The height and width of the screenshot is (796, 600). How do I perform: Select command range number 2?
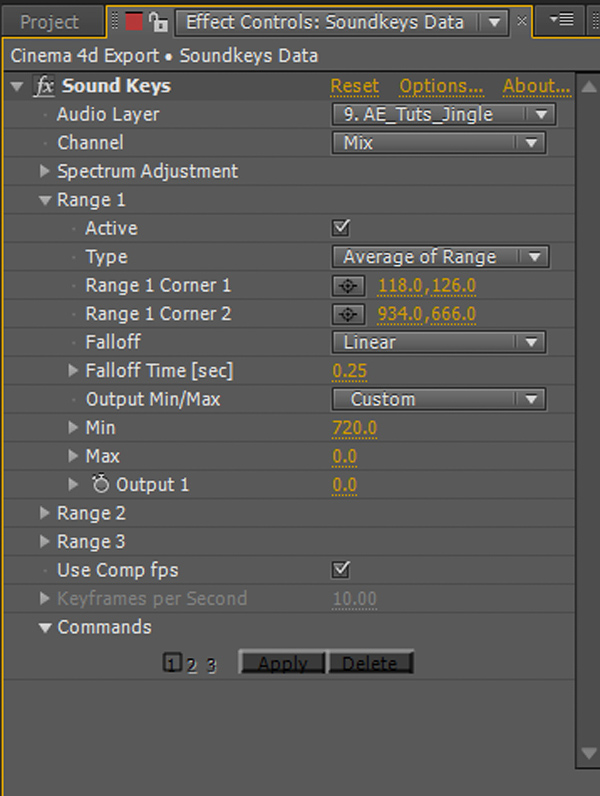[192, 665]
